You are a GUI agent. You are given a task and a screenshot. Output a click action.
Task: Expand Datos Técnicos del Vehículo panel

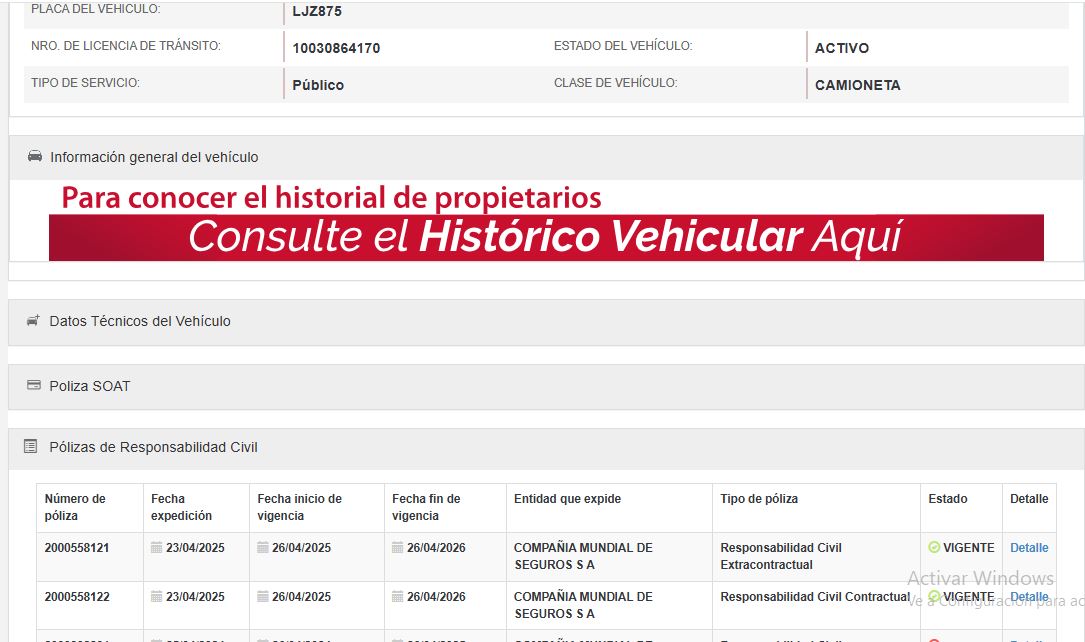coord(140,321)
